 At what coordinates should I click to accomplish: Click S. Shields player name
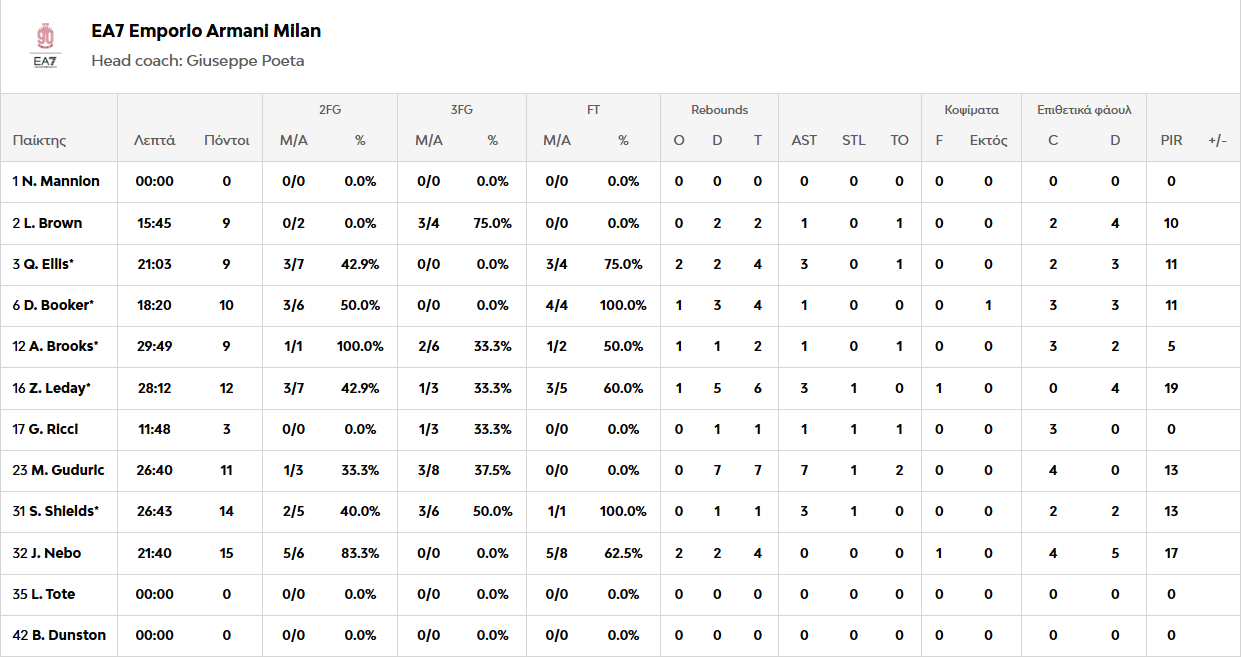pos(56,511)
